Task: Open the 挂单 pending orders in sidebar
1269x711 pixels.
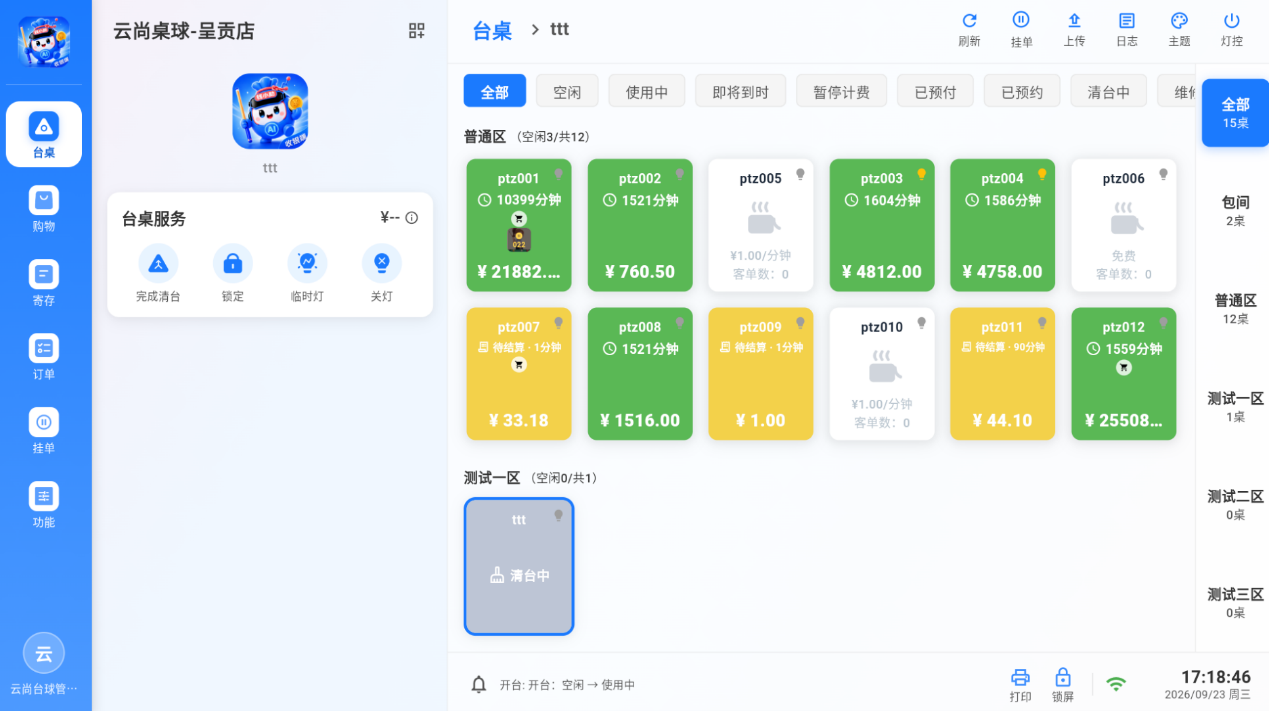Action: (44, 430)
